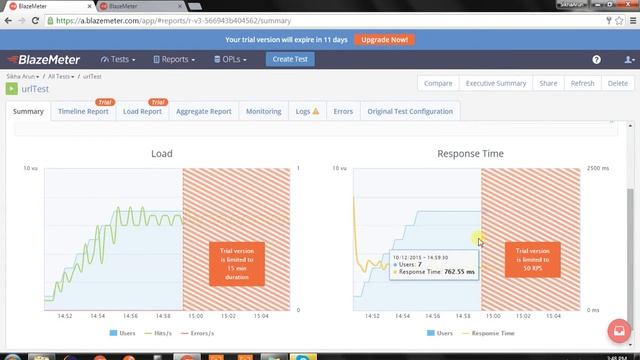
Task: Toggle Hits/s series in Load legend
Action: tap(158, 333)
